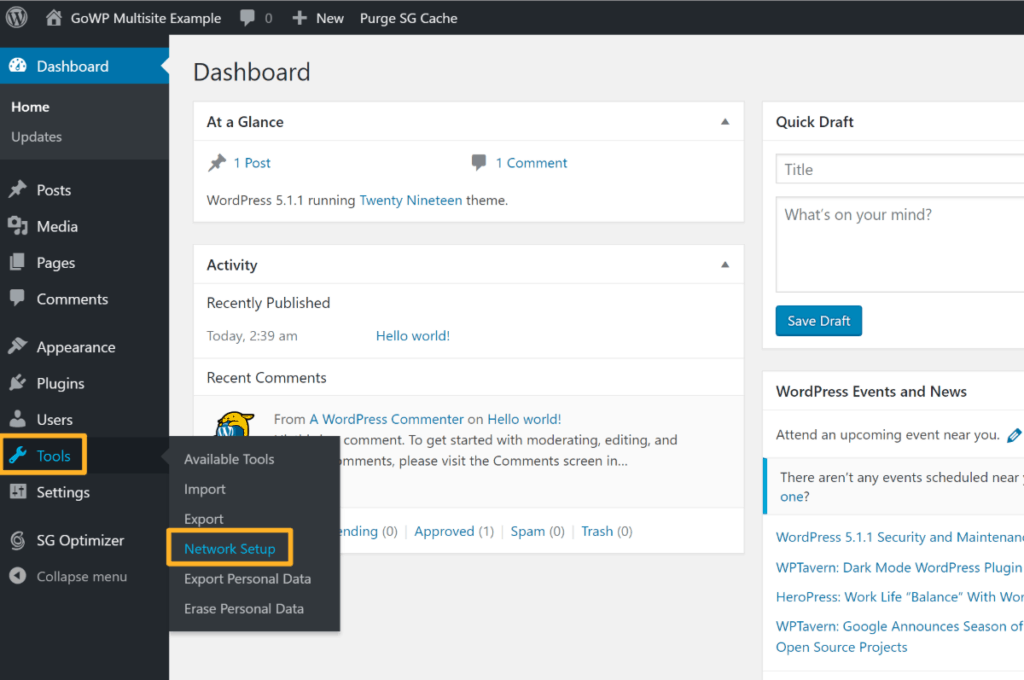
Task: Click the Wapuu commenter avatar
Action: point(234,424)
